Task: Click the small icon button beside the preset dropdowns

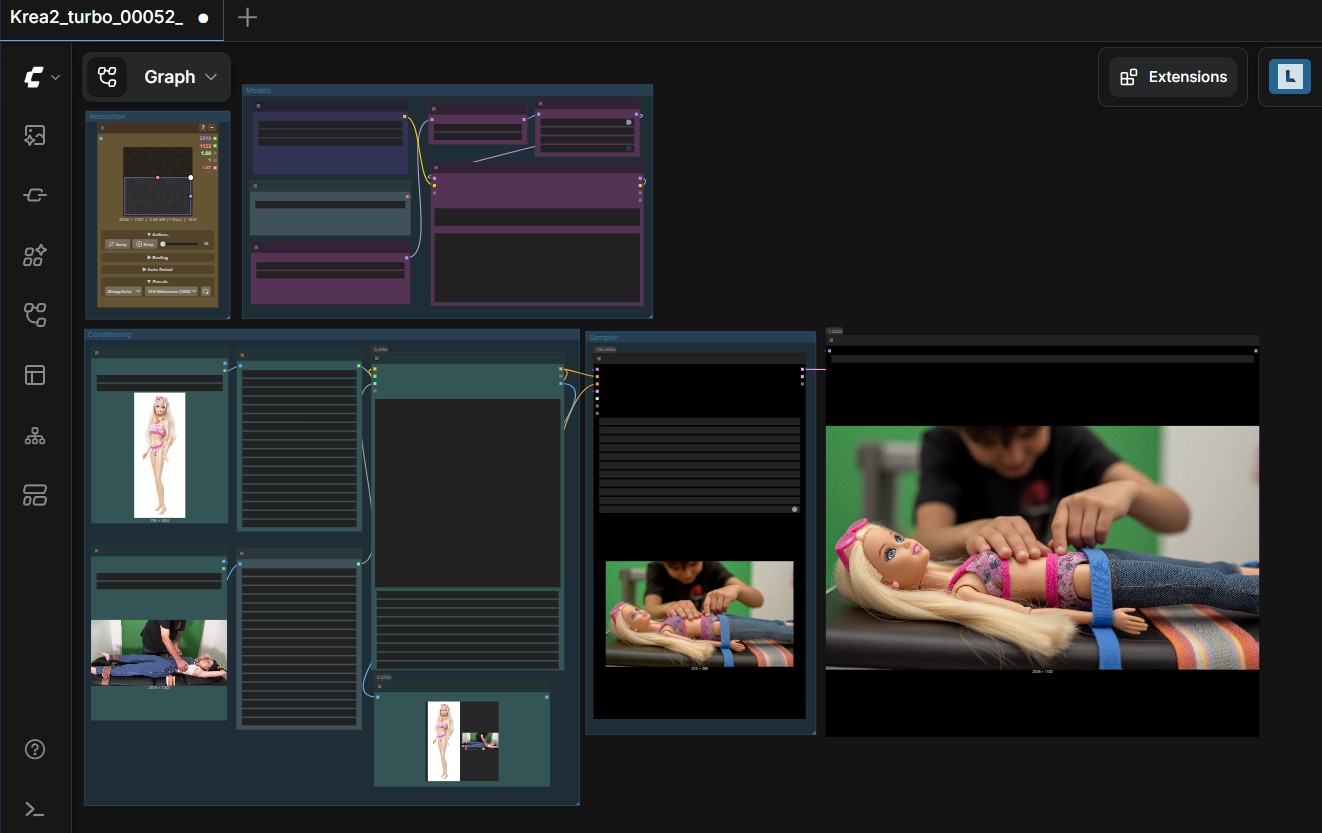Action: coord(205,291)
